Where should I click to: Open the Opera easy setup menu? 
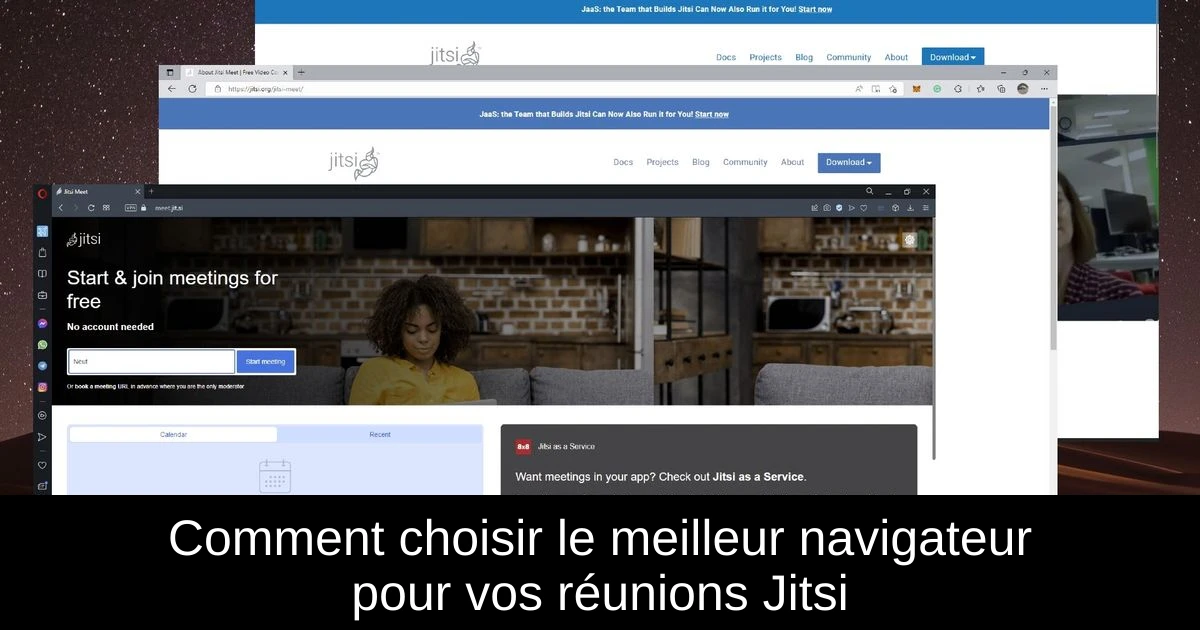coord(925,208)
